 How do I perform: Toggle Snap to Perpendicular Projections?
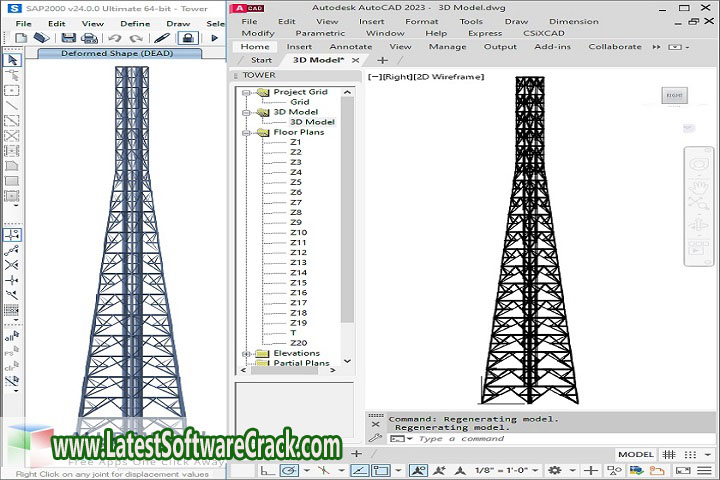click(12, 280)
